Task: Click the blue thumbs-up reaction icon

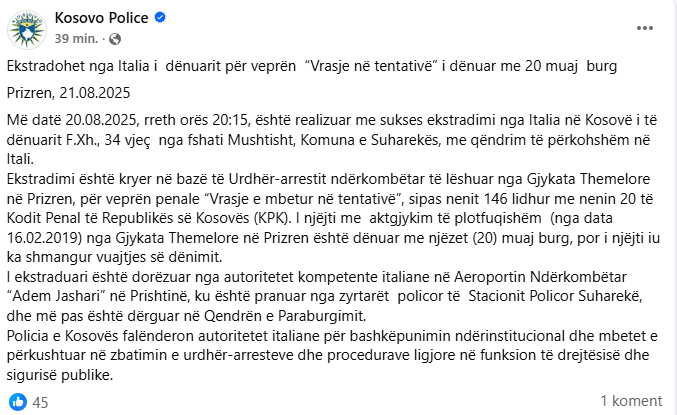Action: (18, 402)
